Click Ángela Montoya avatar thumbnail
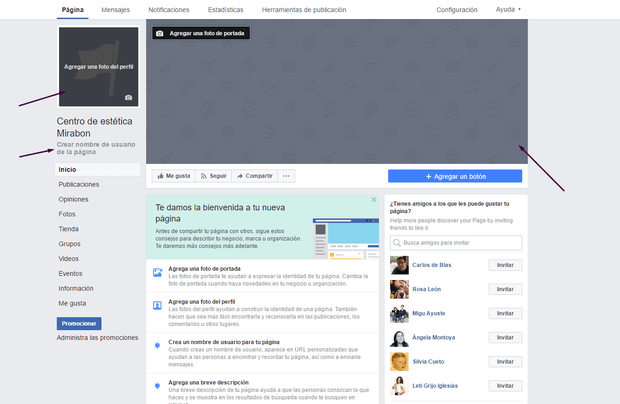 pos(399,337)
